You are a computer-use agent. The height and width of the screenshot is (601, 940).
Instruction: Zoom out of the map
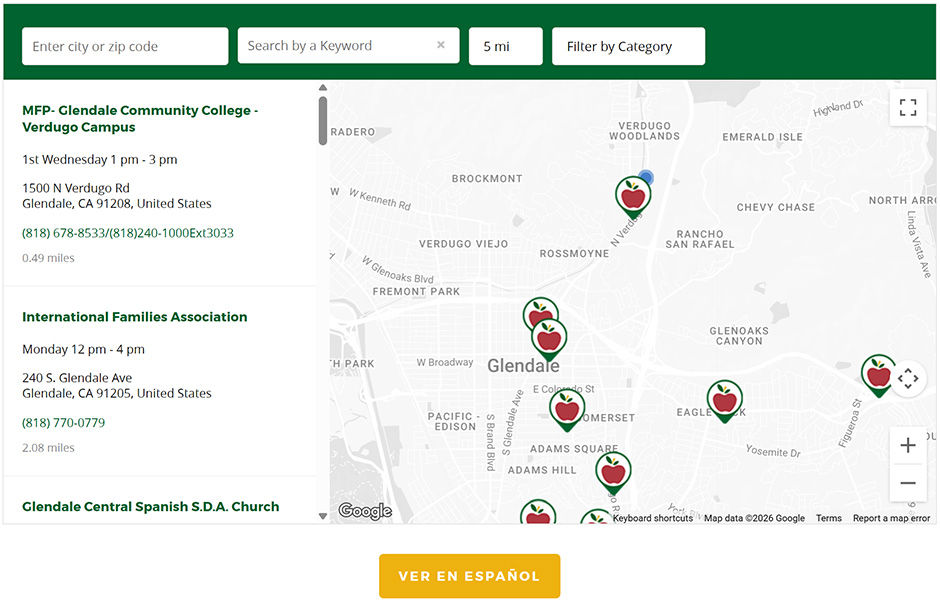908,482
